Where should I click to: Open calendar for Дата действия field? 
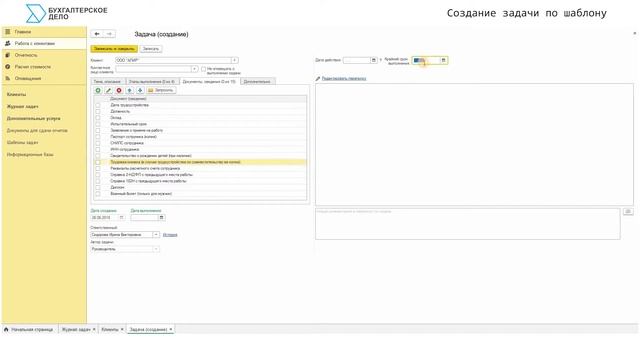coord(373,60)
